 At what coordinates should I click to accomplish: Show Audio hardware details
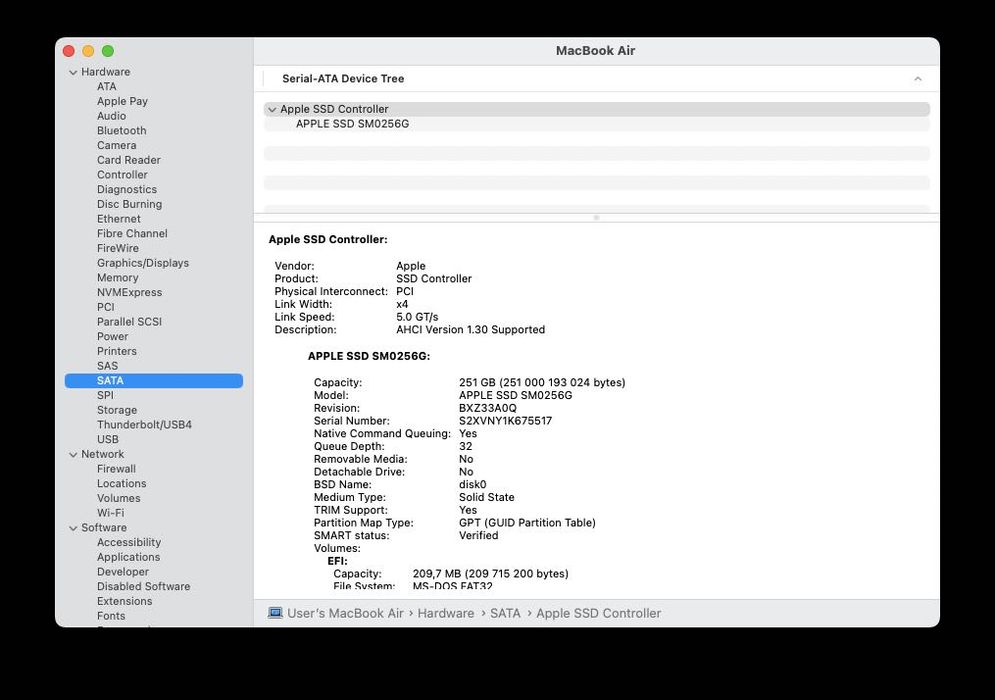click(111, 116)
